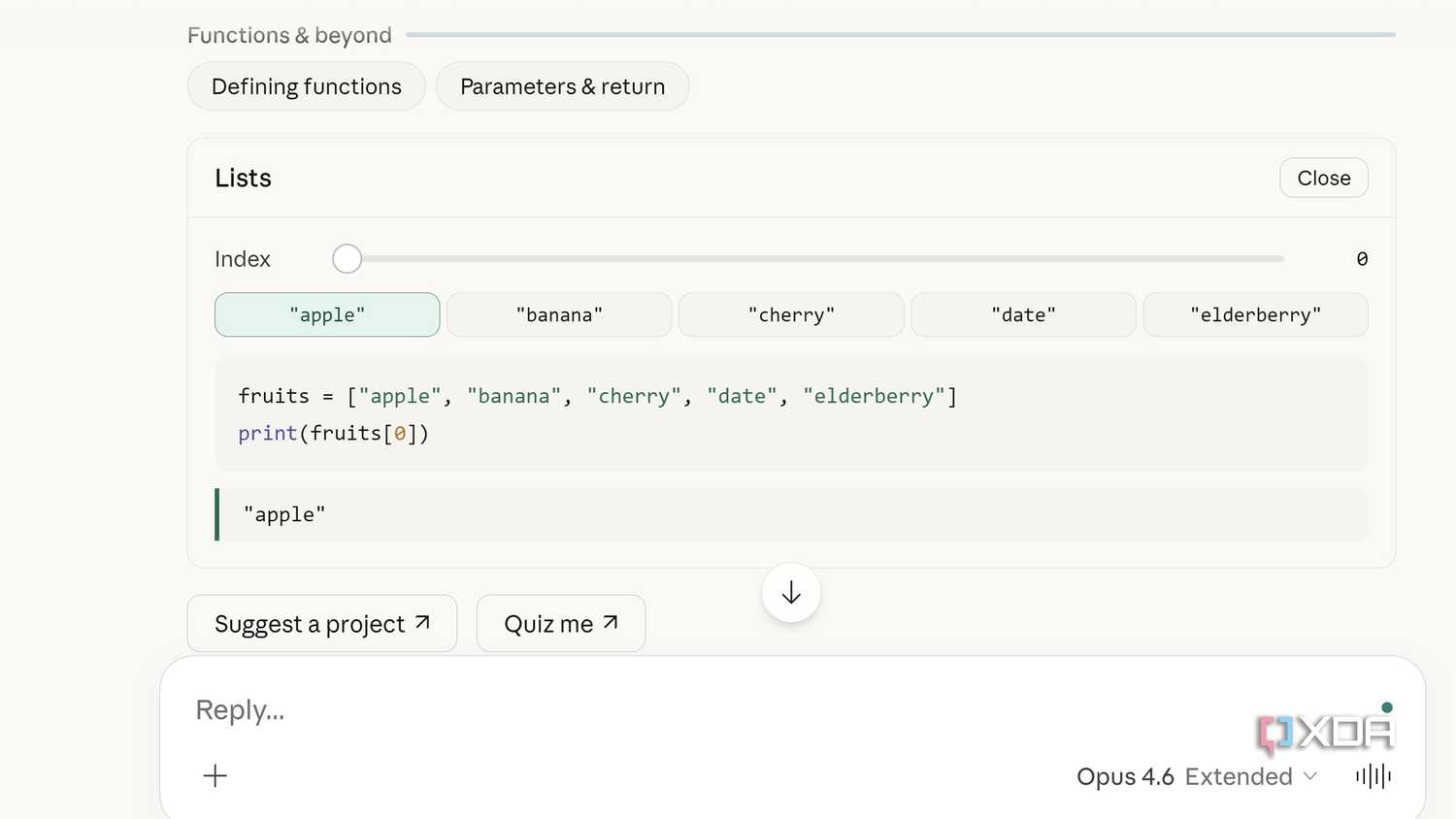Click the Index label
Viewport: 1456px width, 819px height.
(x=243, y=259)
